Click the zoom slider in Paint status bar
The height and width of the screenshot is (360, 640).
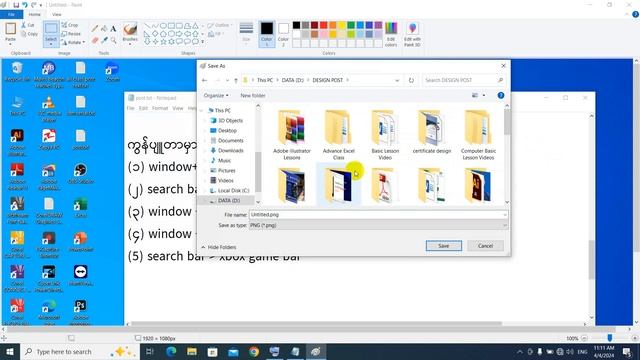point(609,338)
